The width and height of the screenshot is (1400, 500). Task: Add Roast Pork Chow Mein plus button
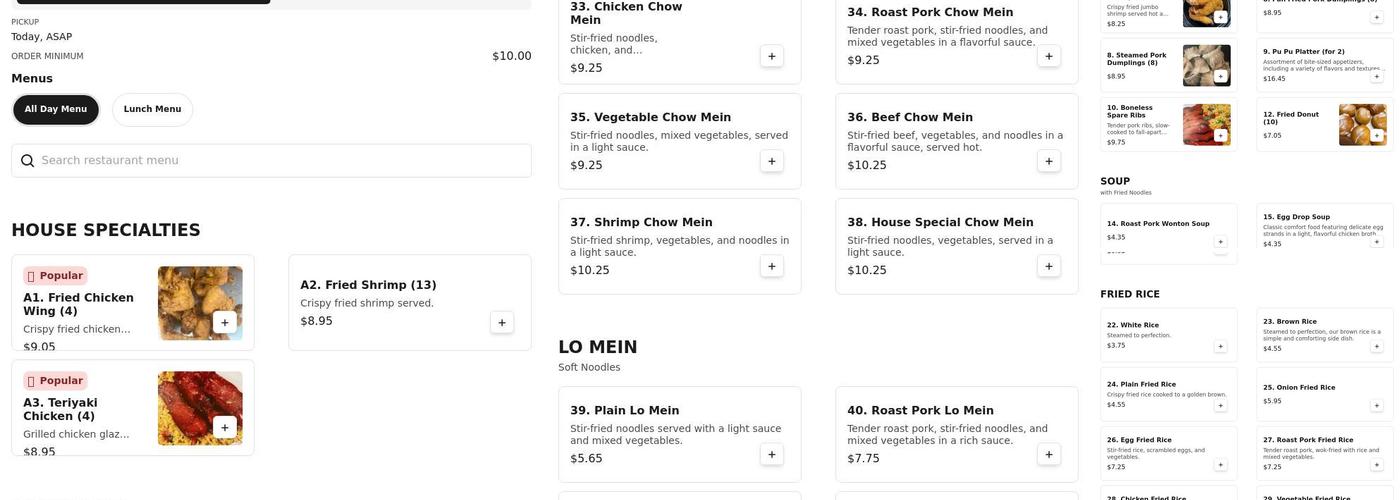(1048, 56)
